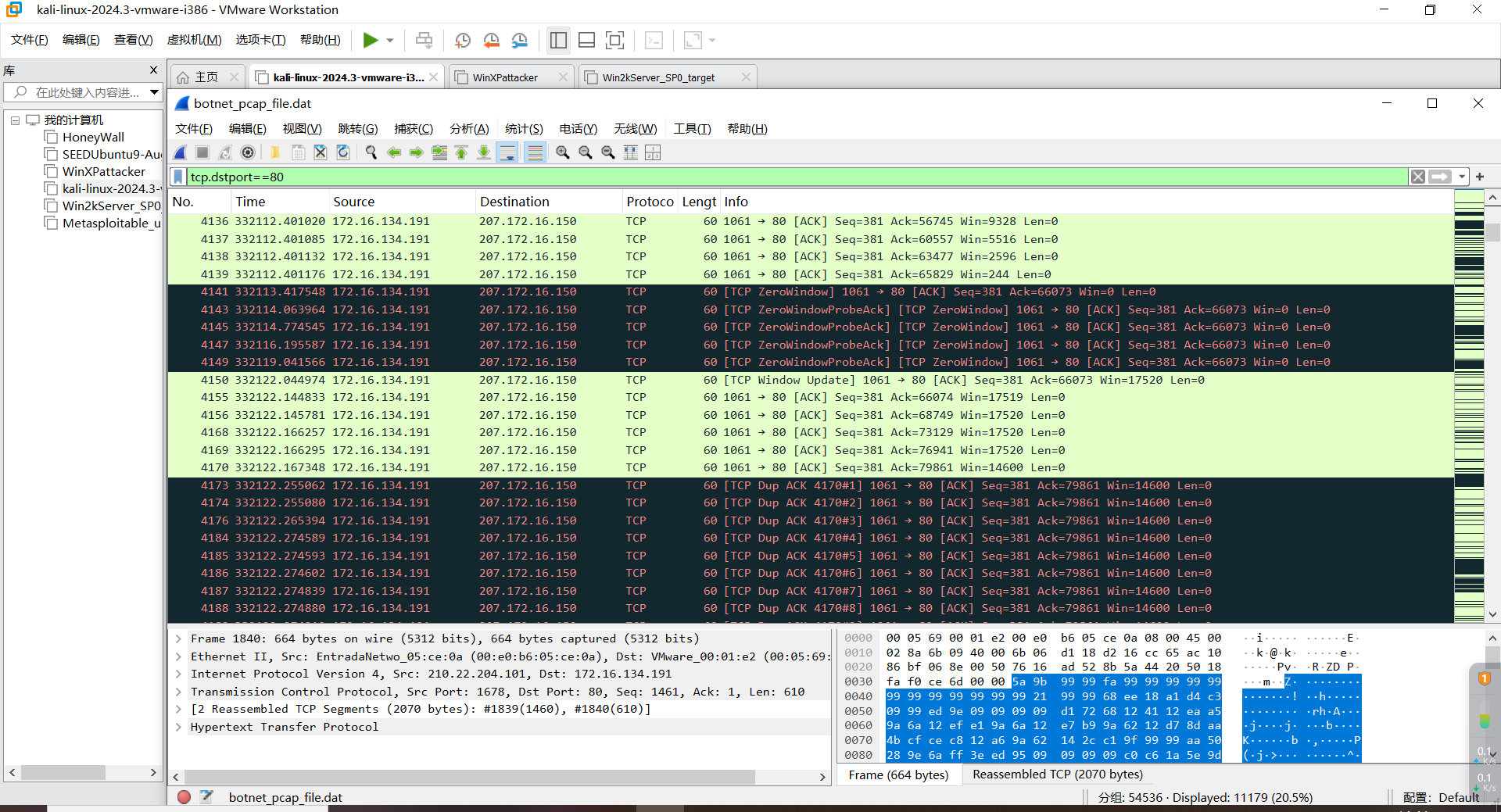Close this capture file icon
Viewport: 1501px width, 812px height.
click(321, 152)
